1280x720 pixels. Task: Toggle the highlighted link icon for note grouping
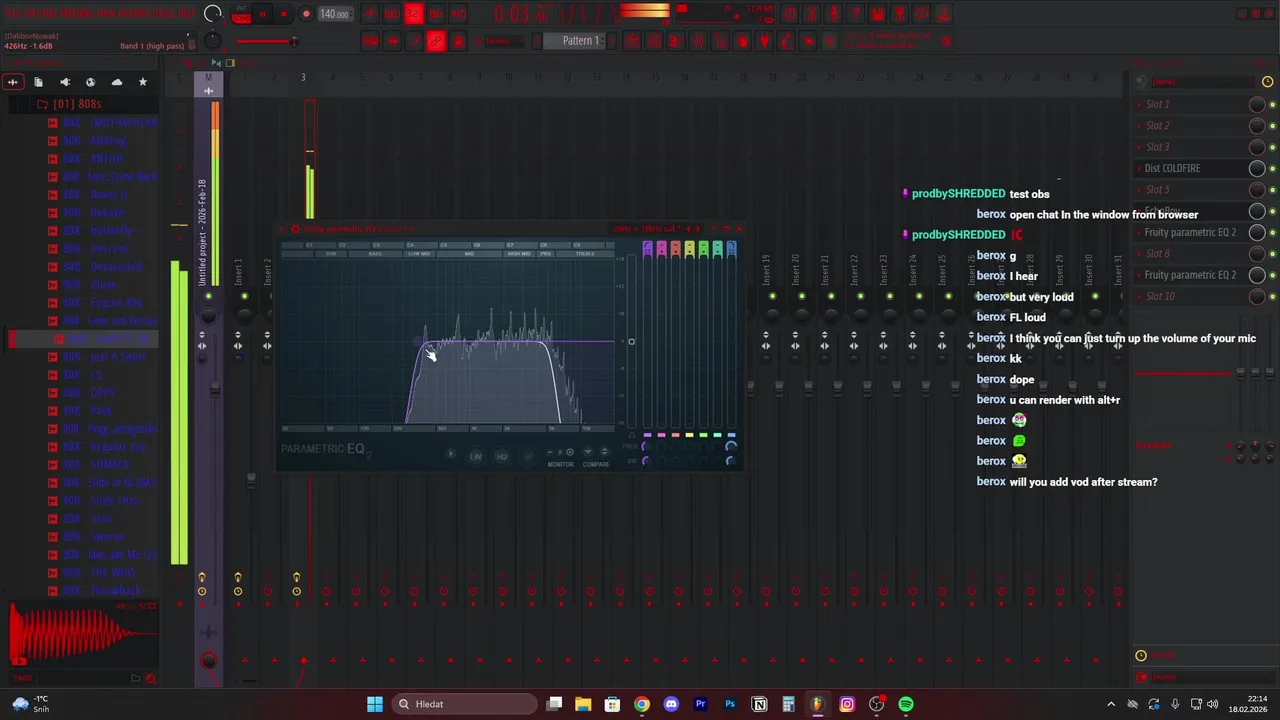(x=437, y=41)
